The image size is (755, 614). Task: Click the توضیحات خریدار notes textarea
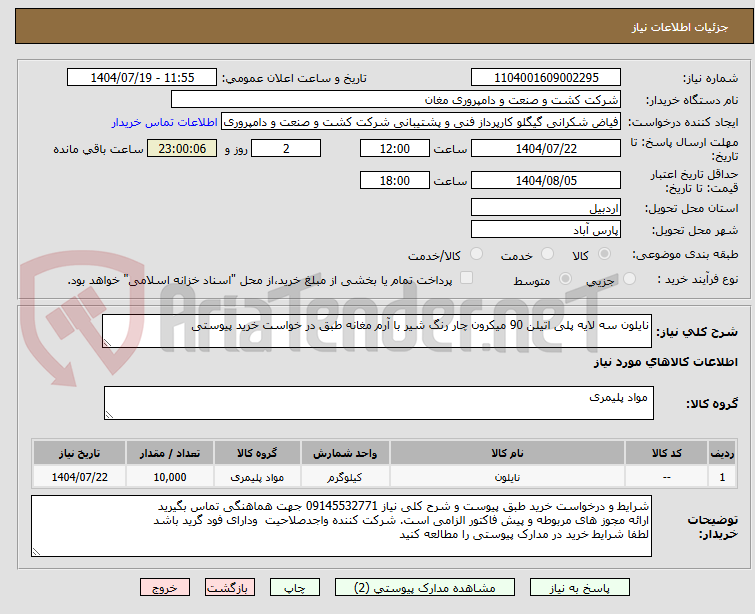[x=341, y=526]
